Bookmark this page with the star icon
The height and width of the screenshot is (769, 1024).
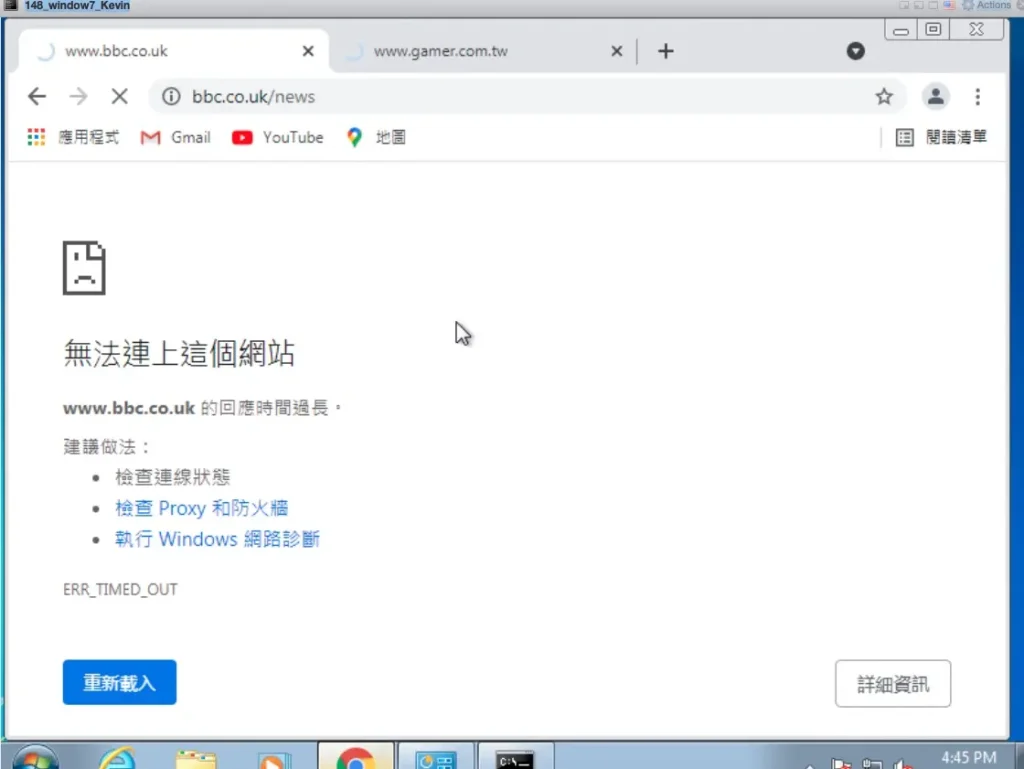(884, 97)
